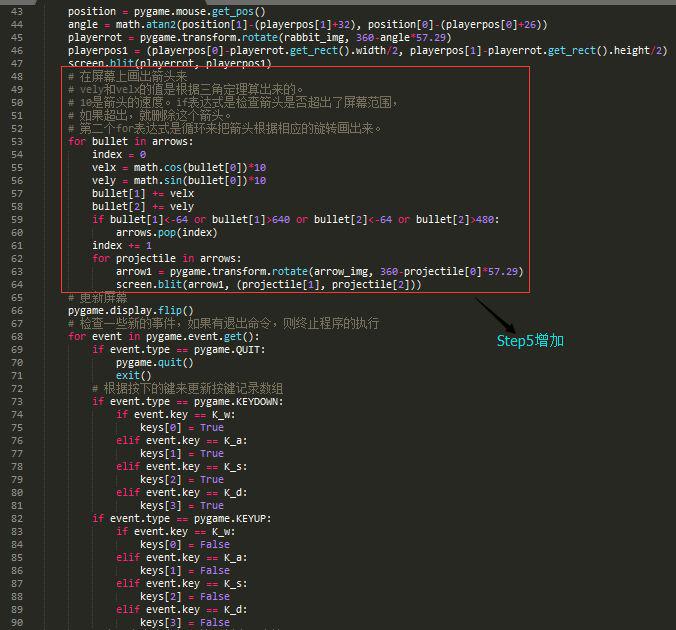676x630 pixels.
Task: Click 'for bullet in arrows:' line
Action: 131,141
